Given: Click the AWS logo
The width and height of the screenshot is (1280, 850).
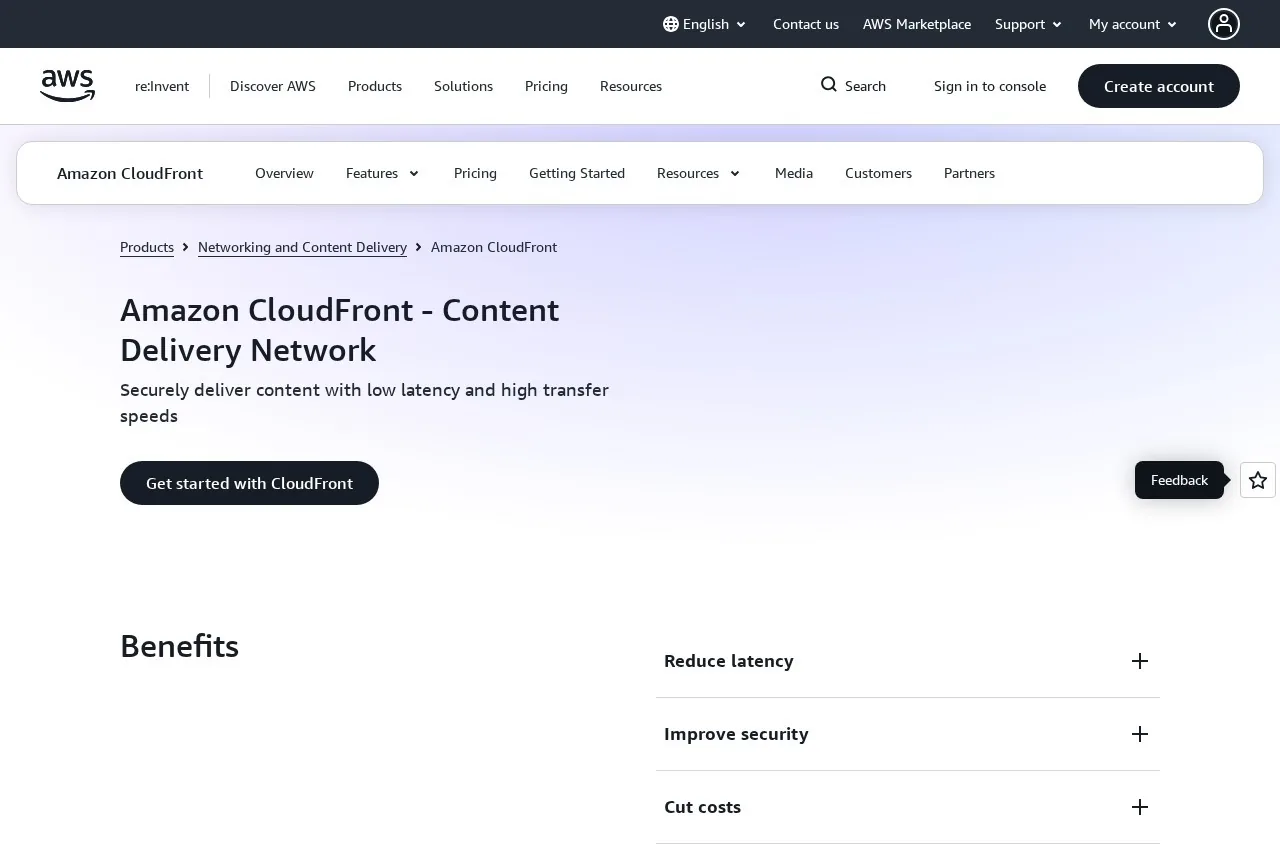Looking at the screenshot, I should 68,86.
